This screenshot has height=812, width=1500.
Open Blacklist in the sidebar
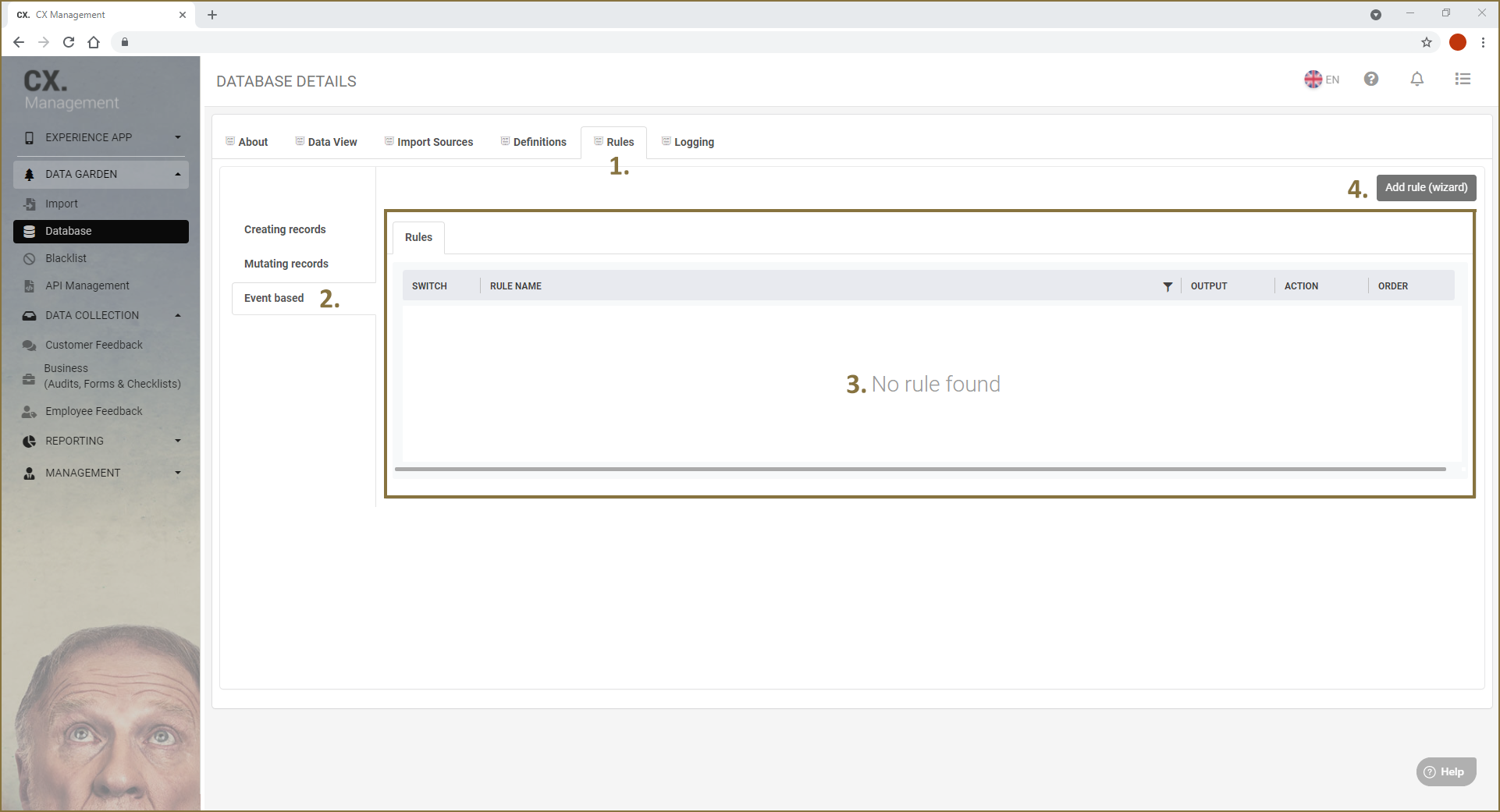(66, 258)
